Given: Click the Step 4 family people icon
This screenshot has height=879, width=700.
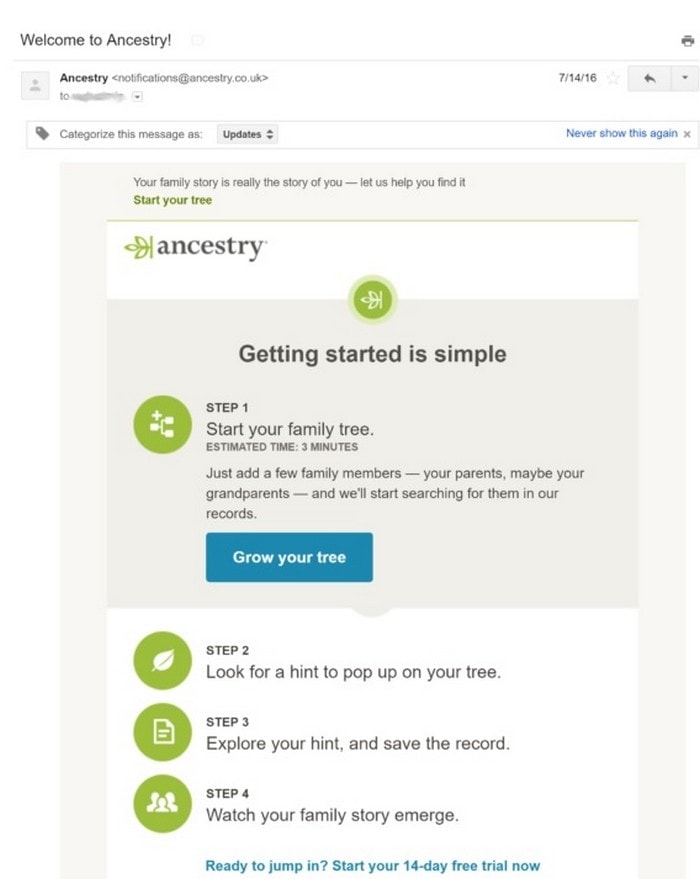Looking at the screenshot, I should click(x=163, y=803).
